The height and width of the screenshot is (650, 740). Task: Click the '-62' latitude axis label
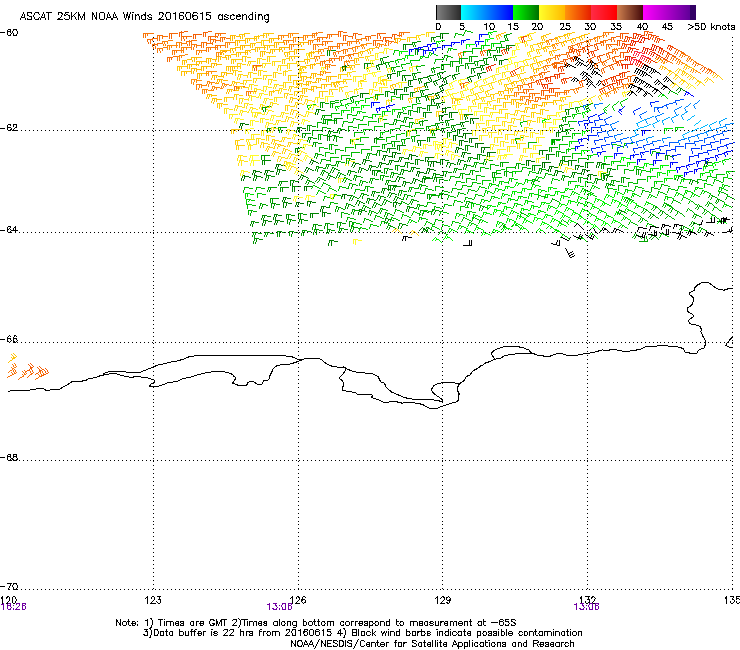click(9, 128)
